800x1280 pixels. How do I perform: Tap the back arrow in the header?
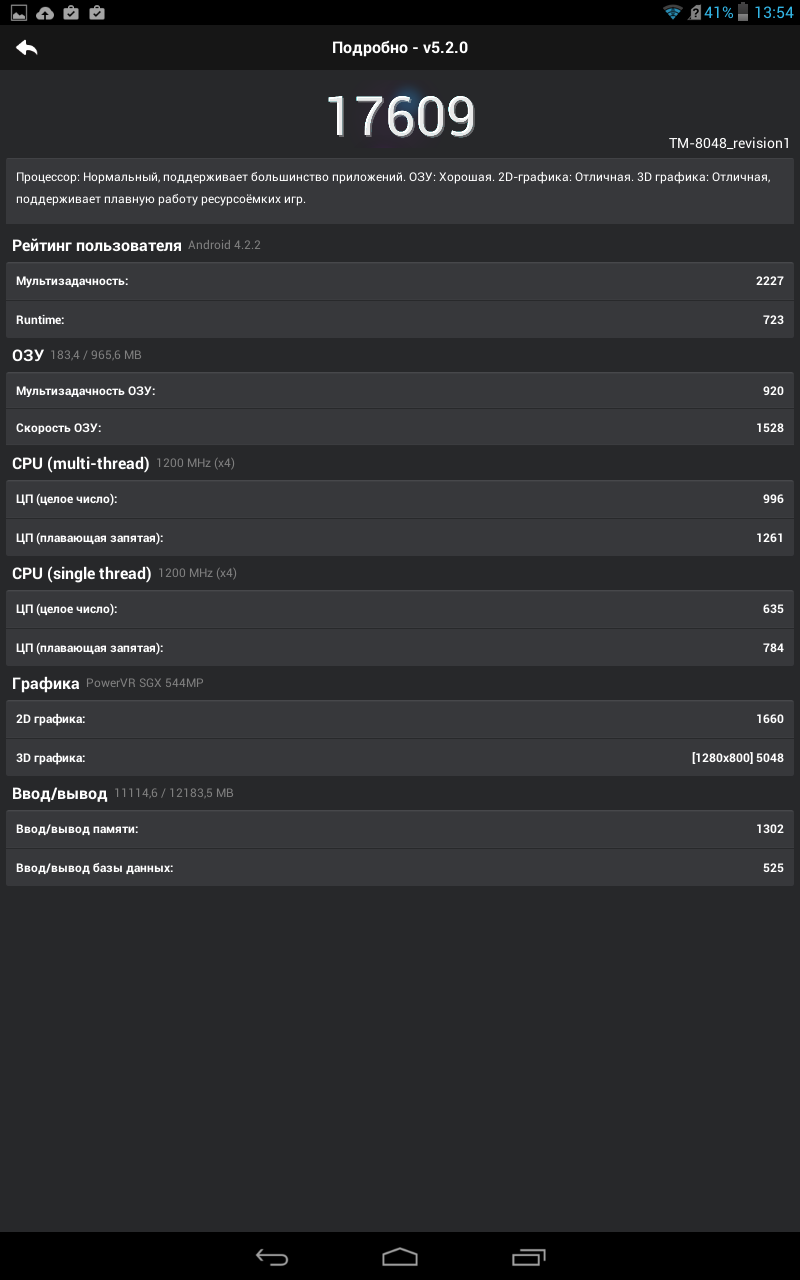[27, 47]
